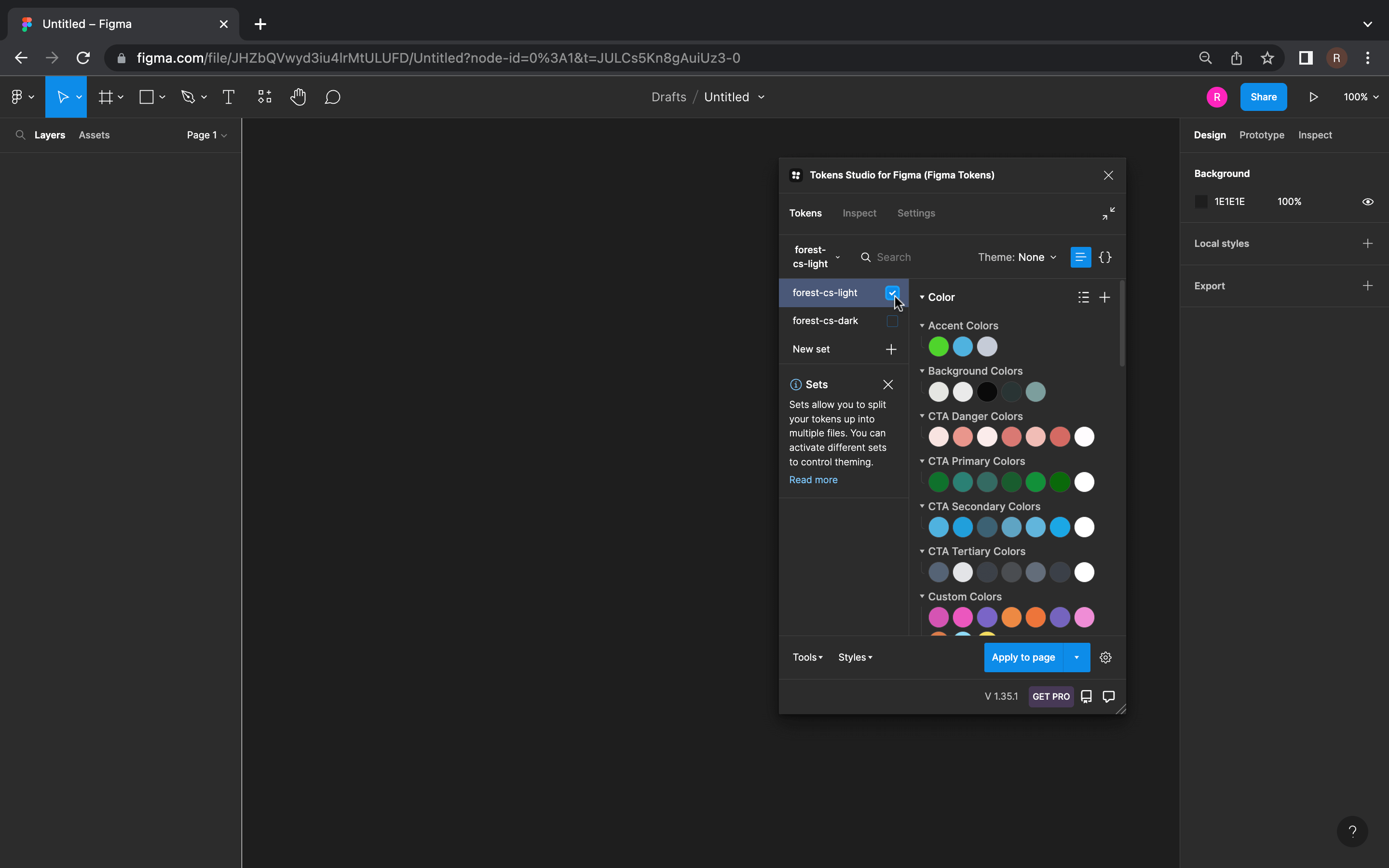Image resolution: width=1389 pixels, height=868 pixels.
Task: Select the Pen tool
Action: (x=188, y=97)
